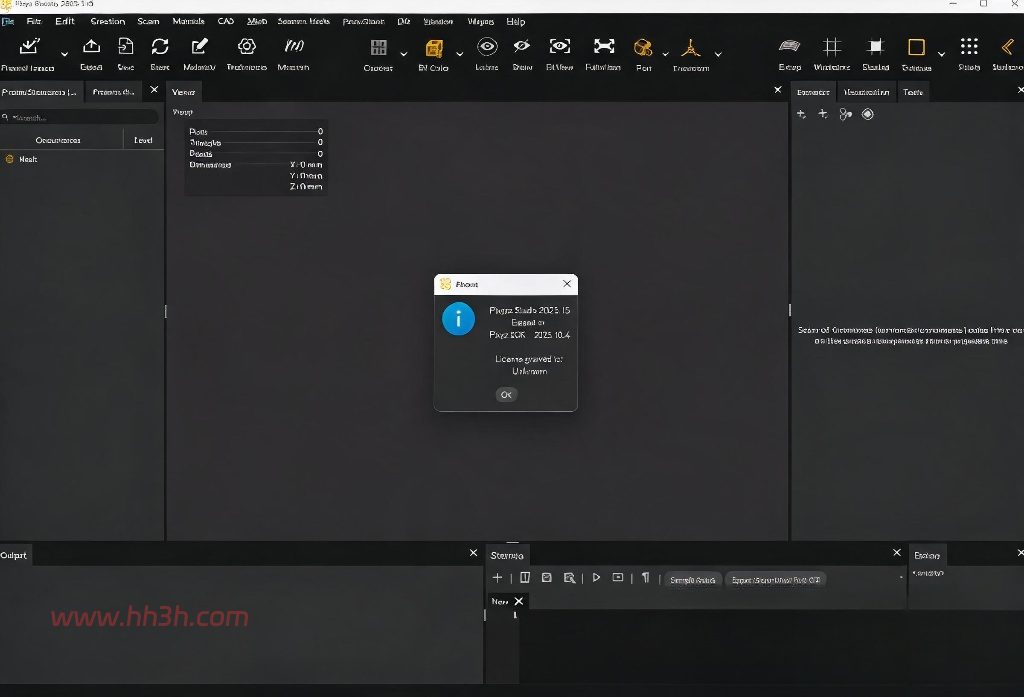Click the second plus icon in right panel
This screenshot has width=1024, height=697.
[823, 114]
